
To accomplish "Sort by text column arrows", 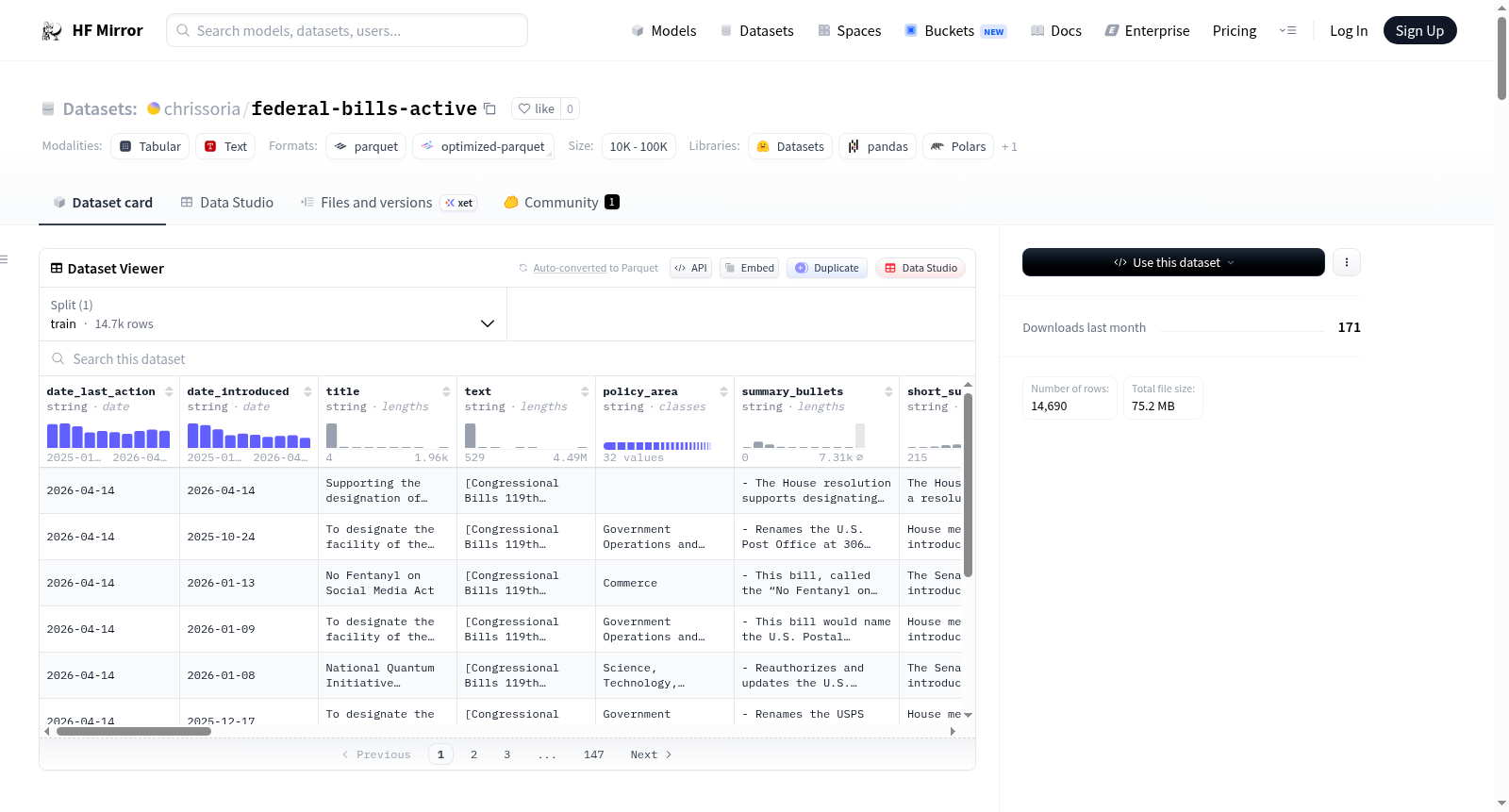I will coord(585,391).
